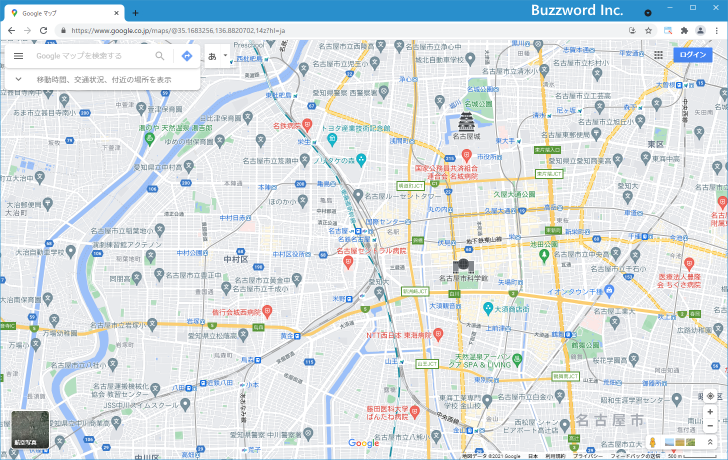Screen dimensions: 728x460
Task: Click the 名古屋ルーセントタワー marker
Action: coord(358,195)
